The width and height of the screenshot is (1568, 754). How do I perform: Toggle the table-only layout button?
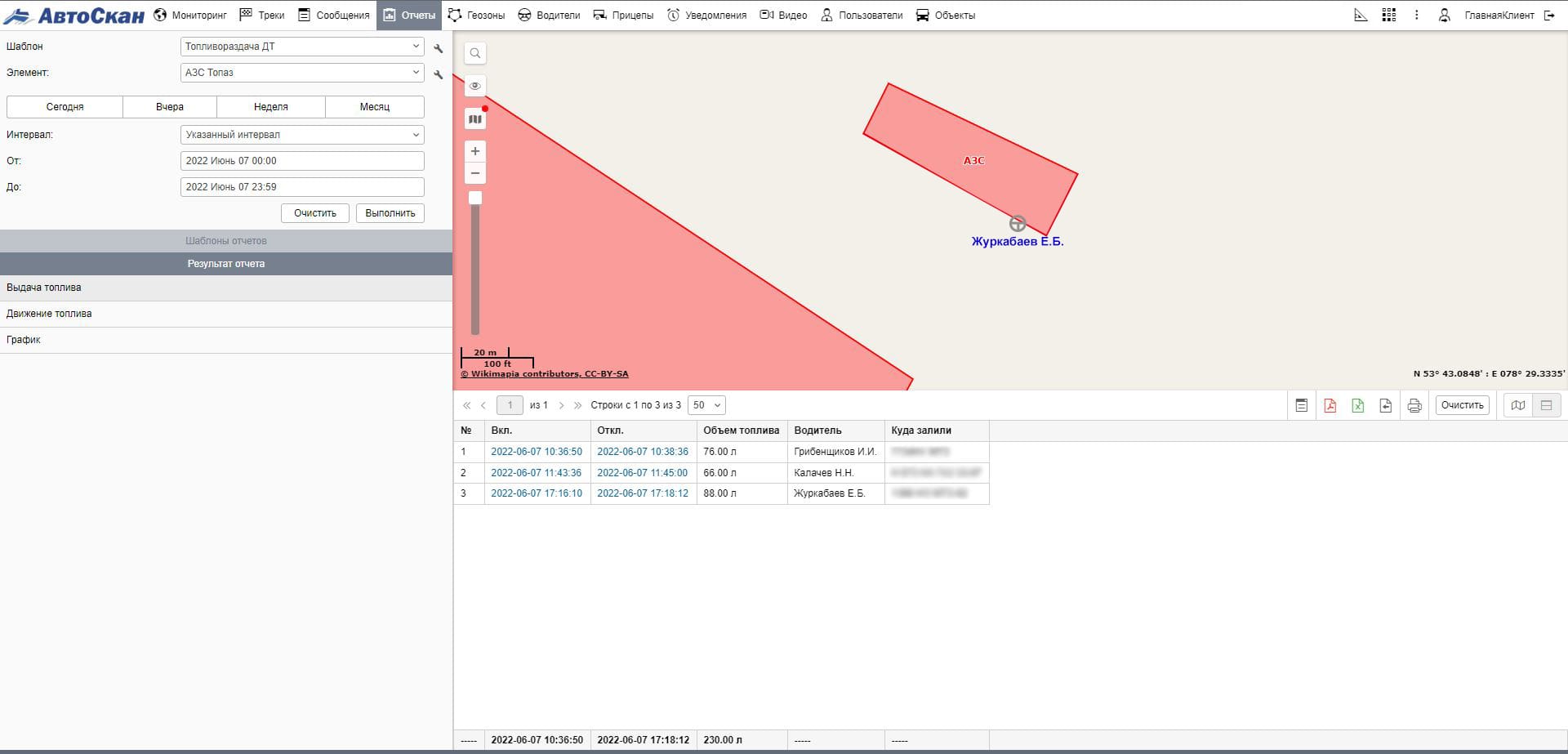[x=1546, y=405]
